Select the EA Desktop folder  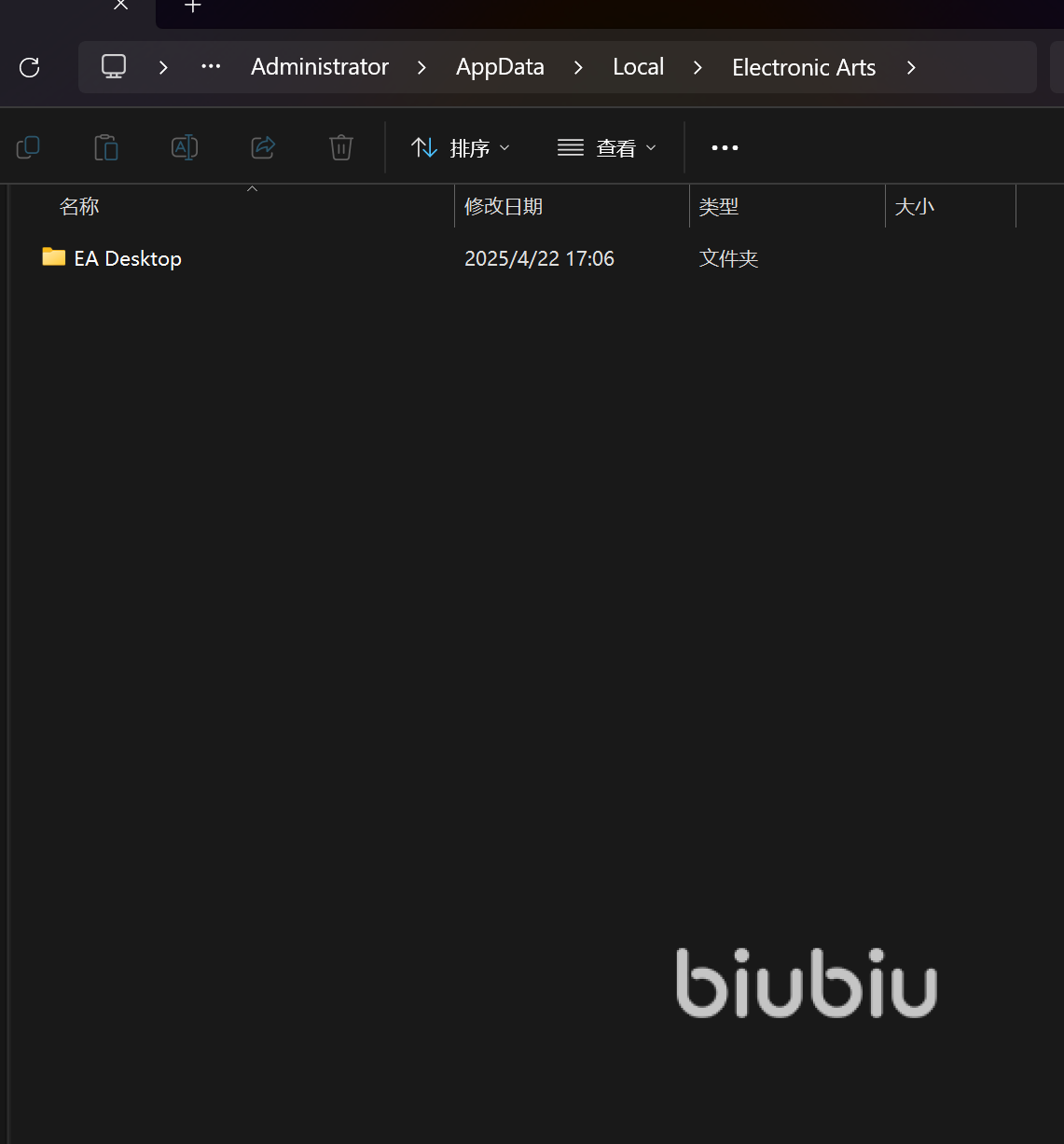128,258
